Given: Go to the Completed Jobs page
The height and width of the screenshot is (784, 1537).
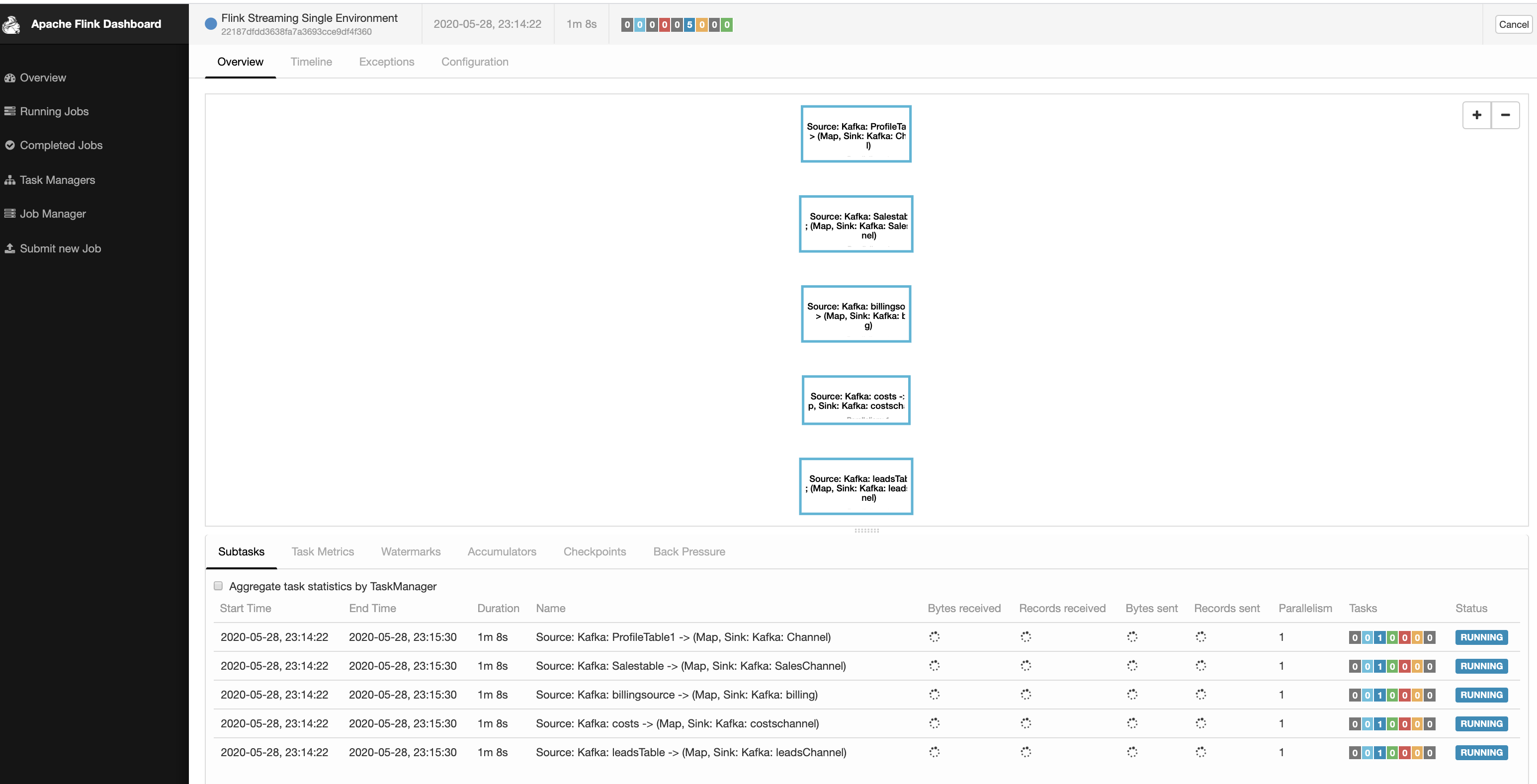Looking at the screenshot, I should 61,146.
